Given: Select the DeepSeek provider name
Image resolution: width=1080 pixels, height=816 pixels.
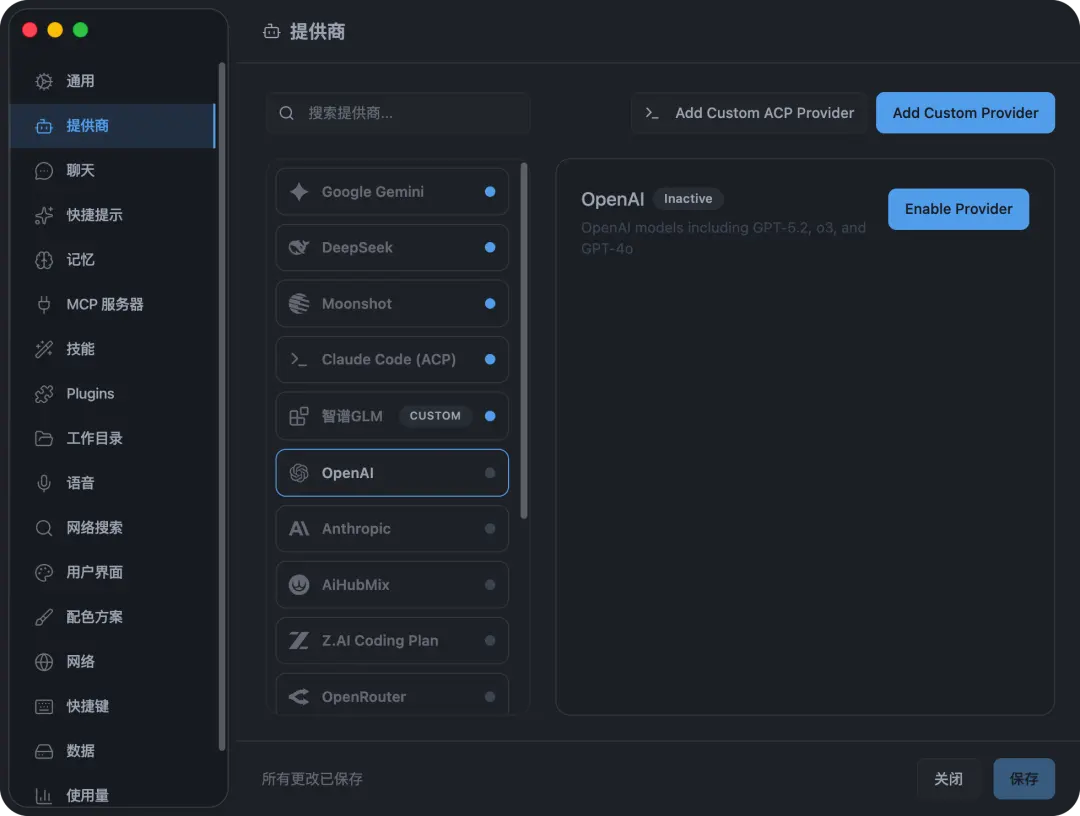Looking at the screenshot, I should tap(357, 247).
